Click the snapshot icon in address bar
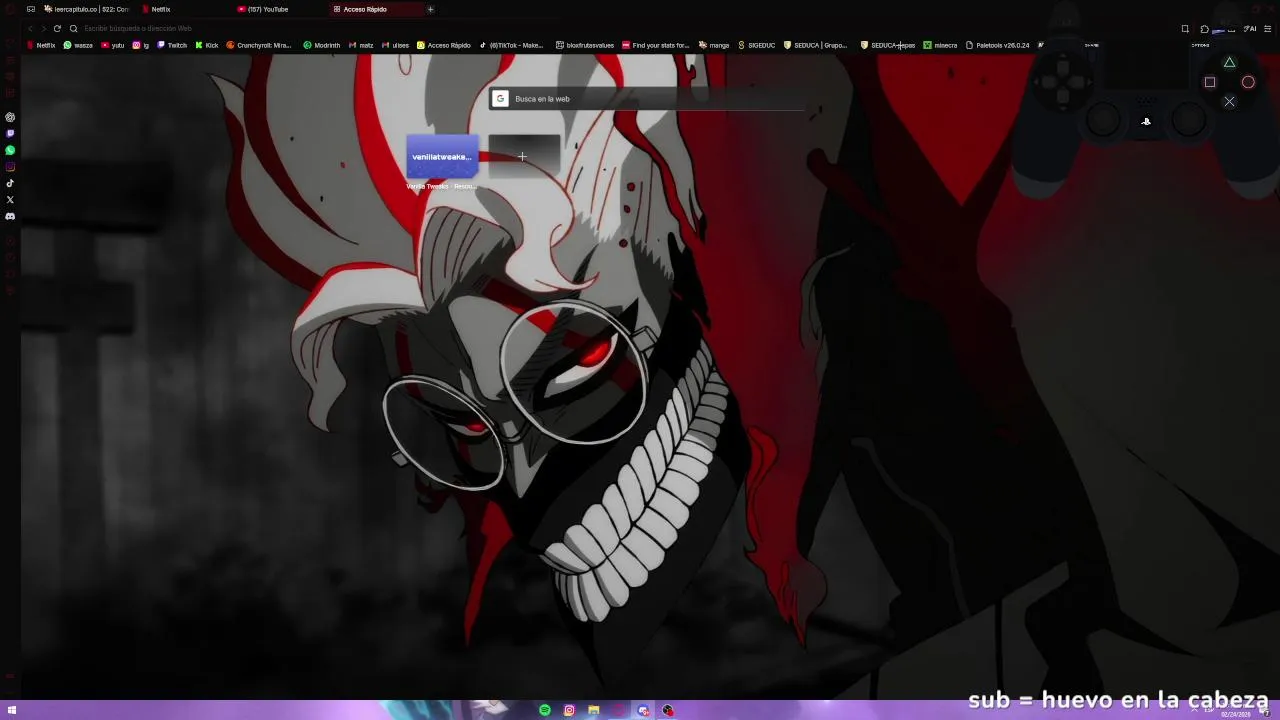The height and width of the screenshot is (720, 1280). pyautogui.click(x=1185, y=28)
